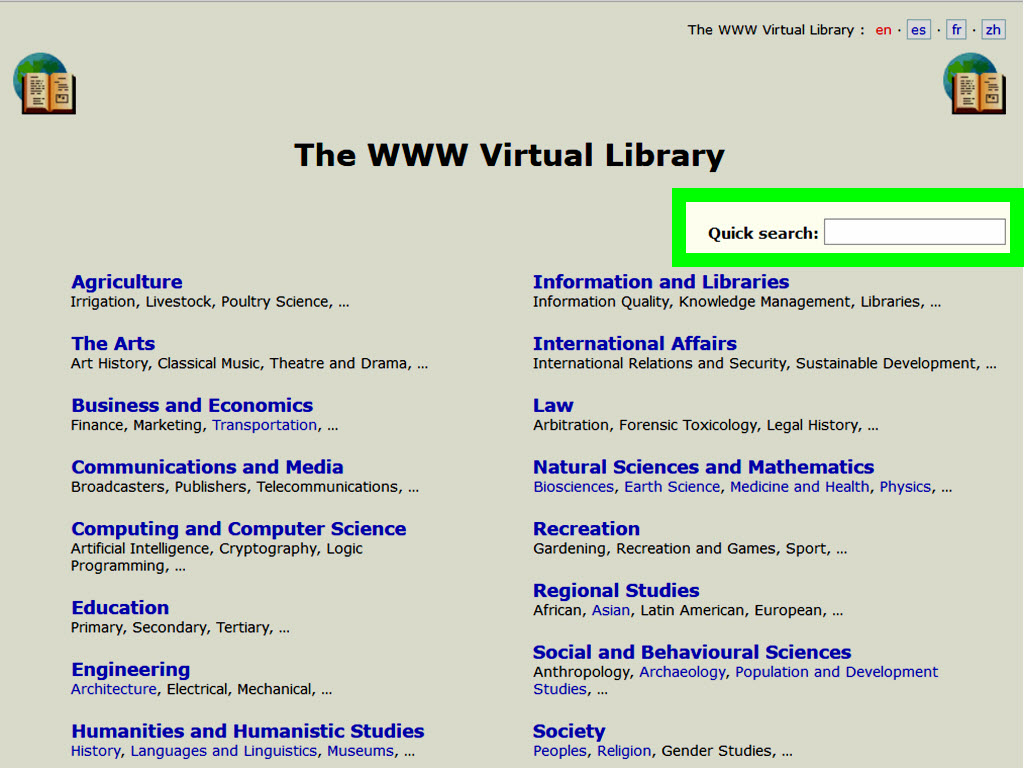Open International Affairs category
This screenshot has width=1024, height=768.
coord(635,344)
